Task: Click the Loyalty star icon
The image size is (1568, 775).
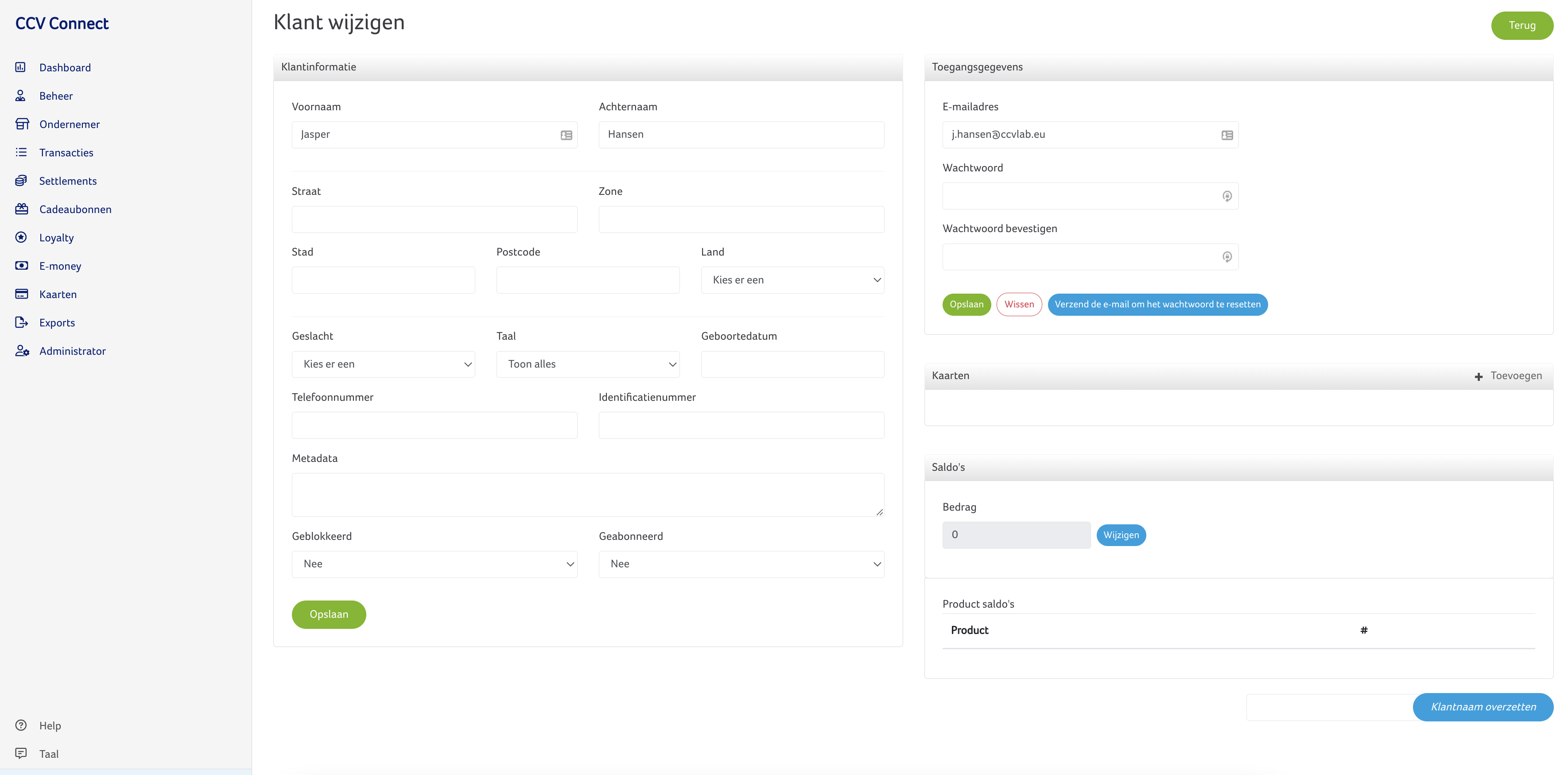Action: point(21,237)
